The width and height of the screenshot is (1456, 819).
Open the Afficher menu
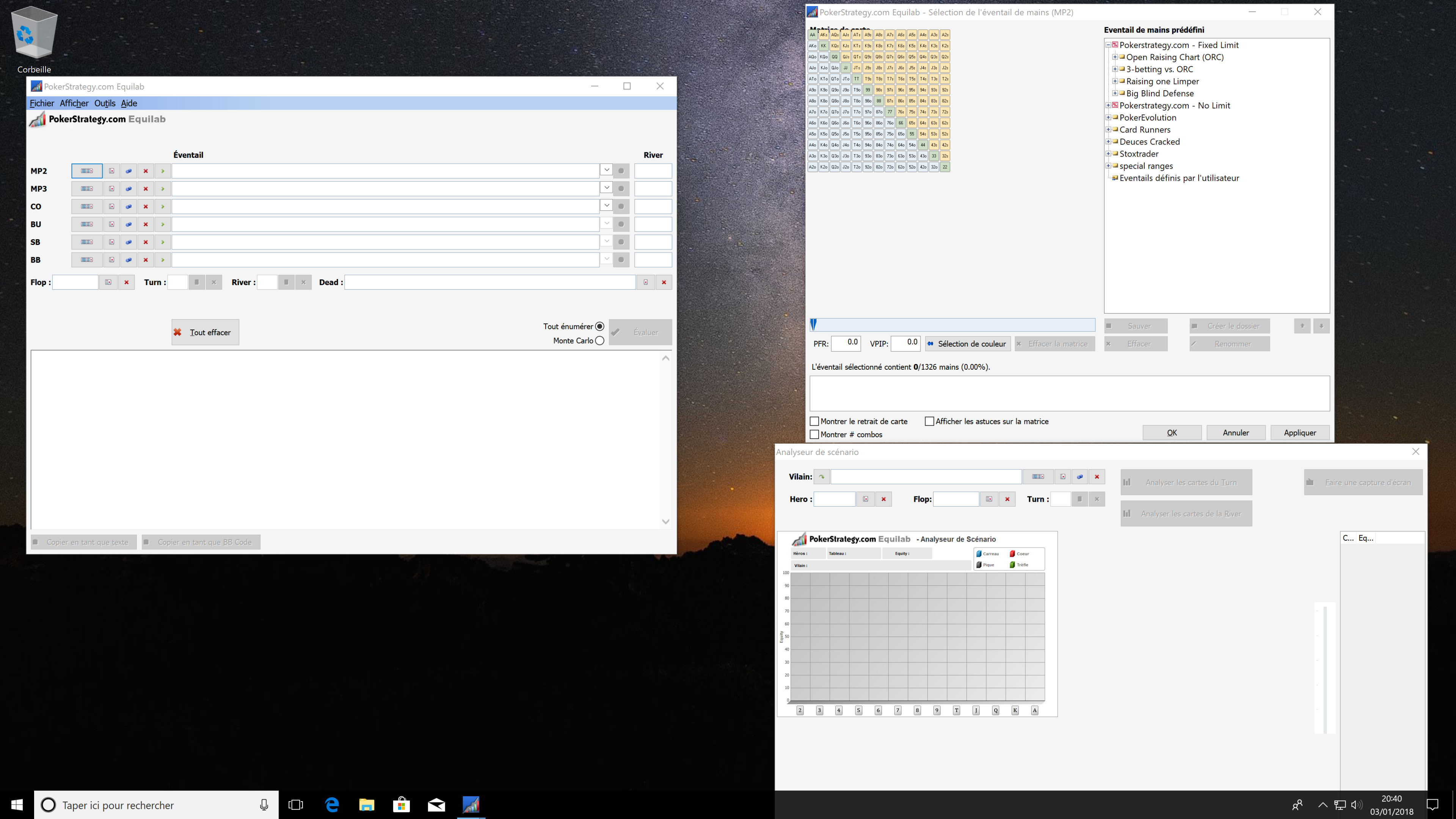(x=74, y=103)
